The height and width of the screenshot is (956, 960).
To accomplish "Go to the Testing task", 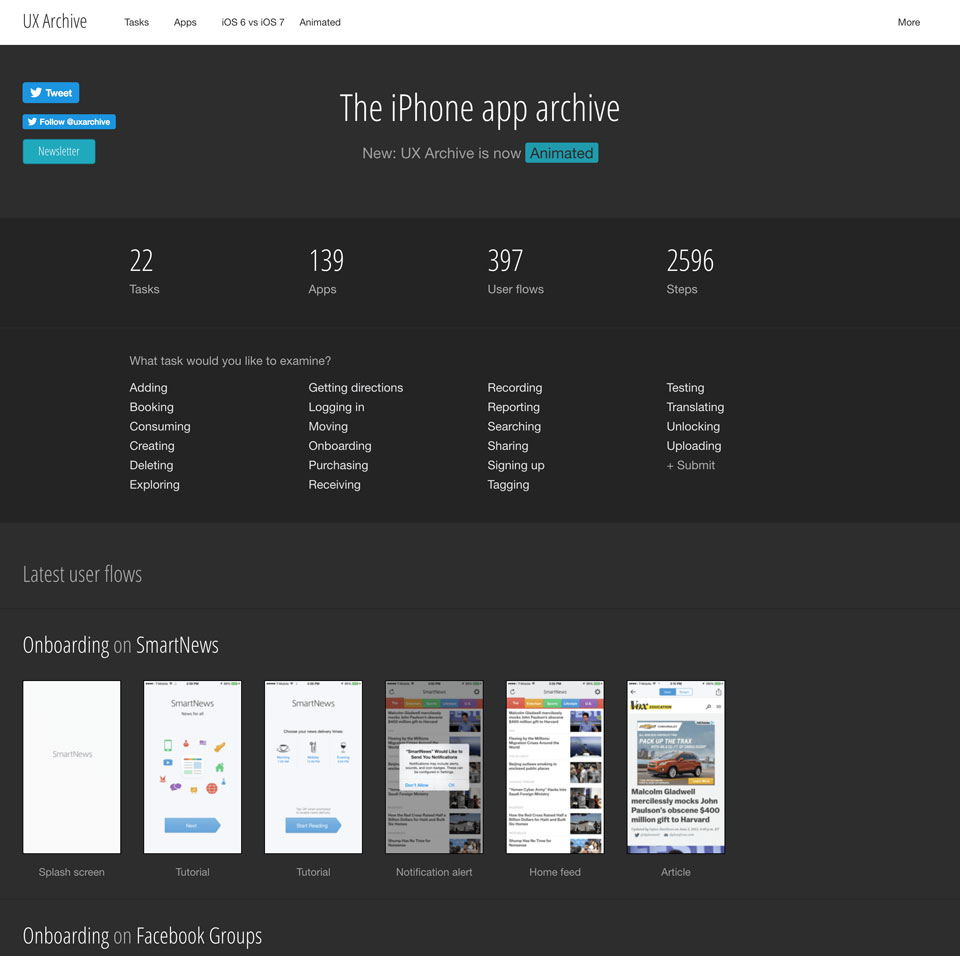I will click(685, 388).
